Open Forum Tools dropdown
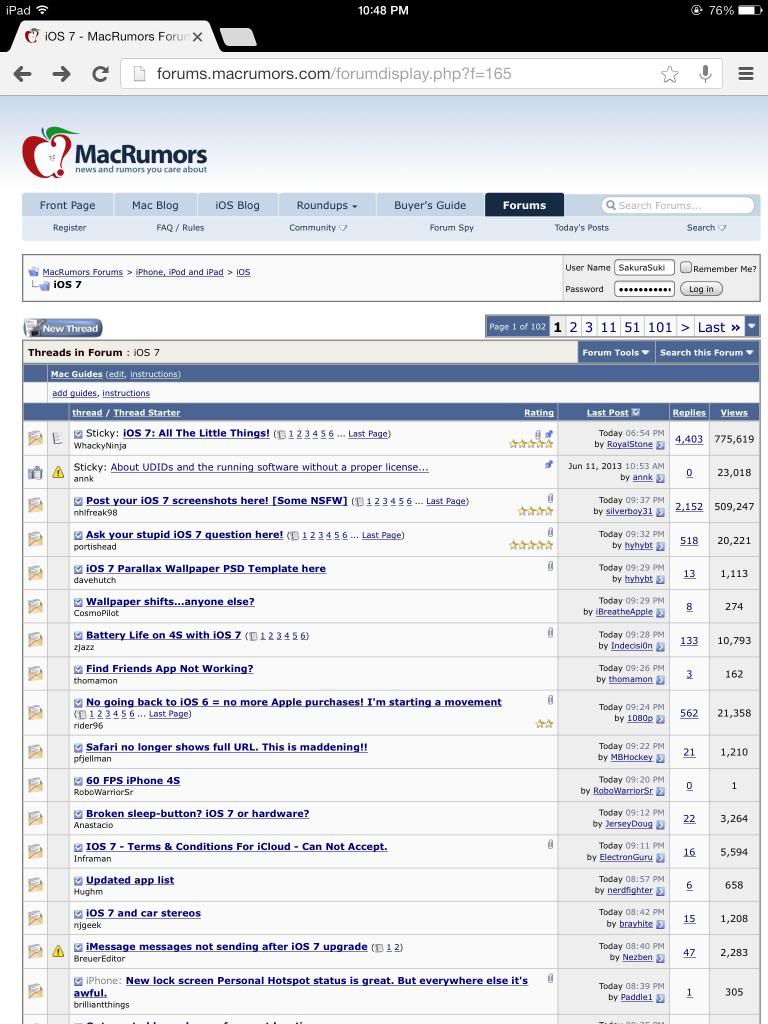768x1024 pixels. [616, 353]
